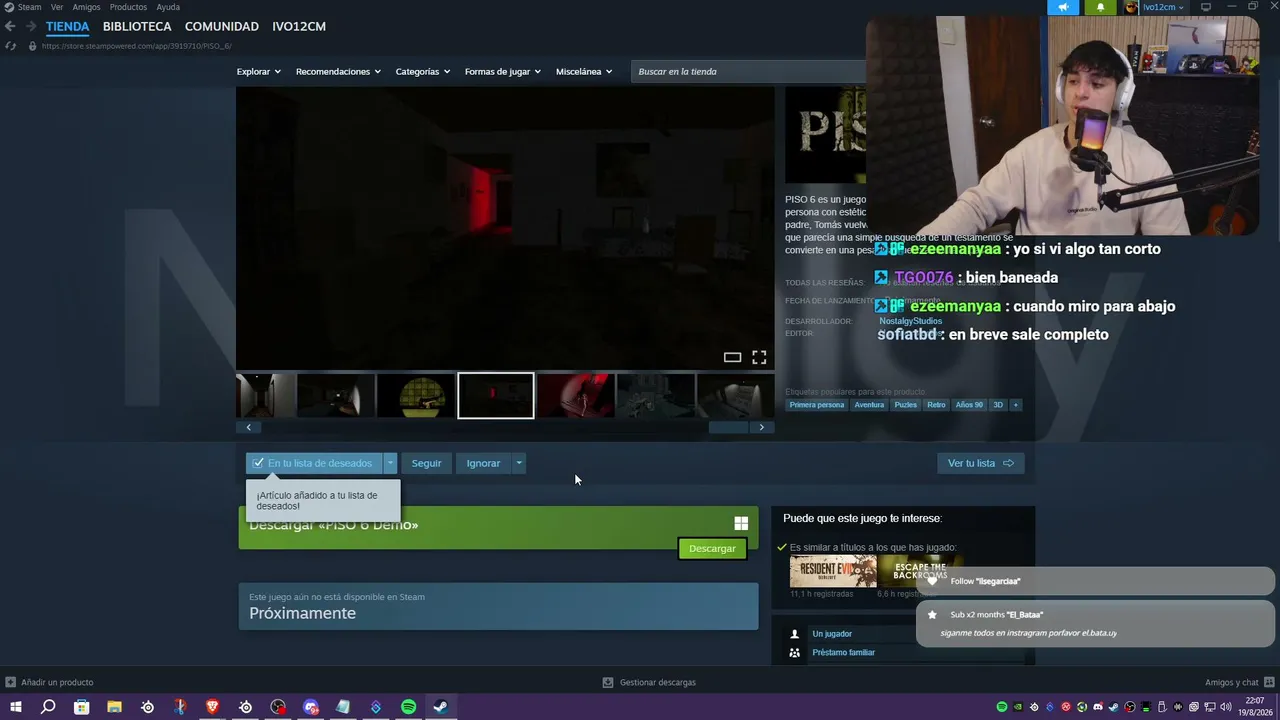Select 'Años 90' tag

click(969, 405)
